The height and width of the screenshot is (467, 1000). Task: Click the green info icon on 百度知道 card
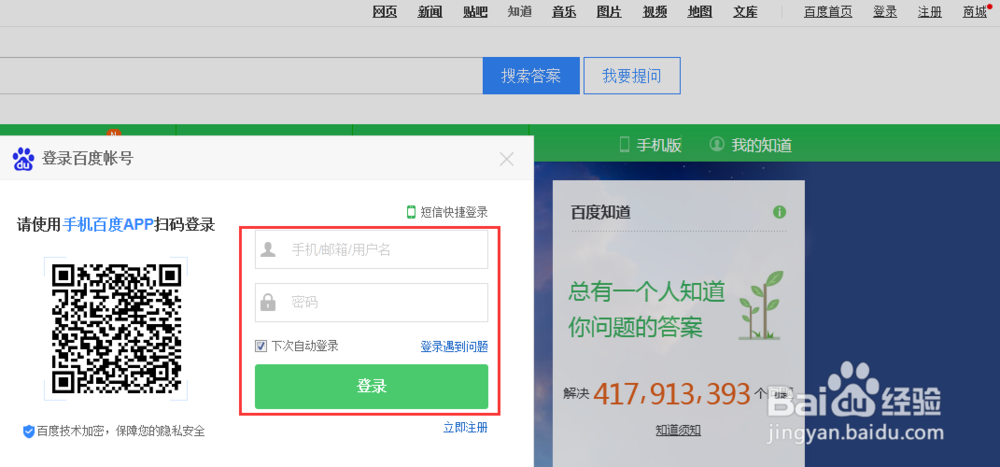779,212
